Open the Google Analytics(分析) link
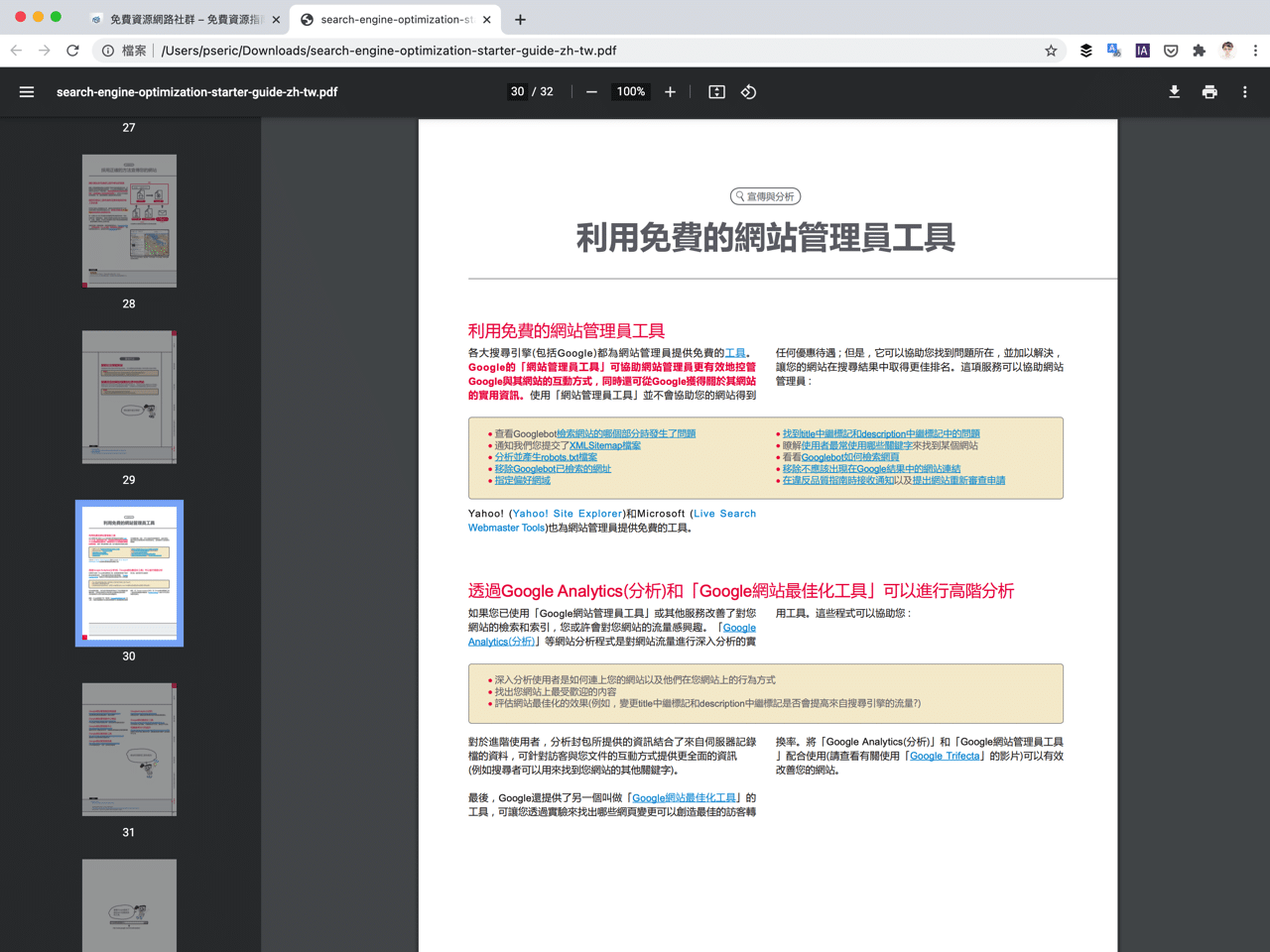This screenshot has height=952, width=1270. tap(612, 635)
